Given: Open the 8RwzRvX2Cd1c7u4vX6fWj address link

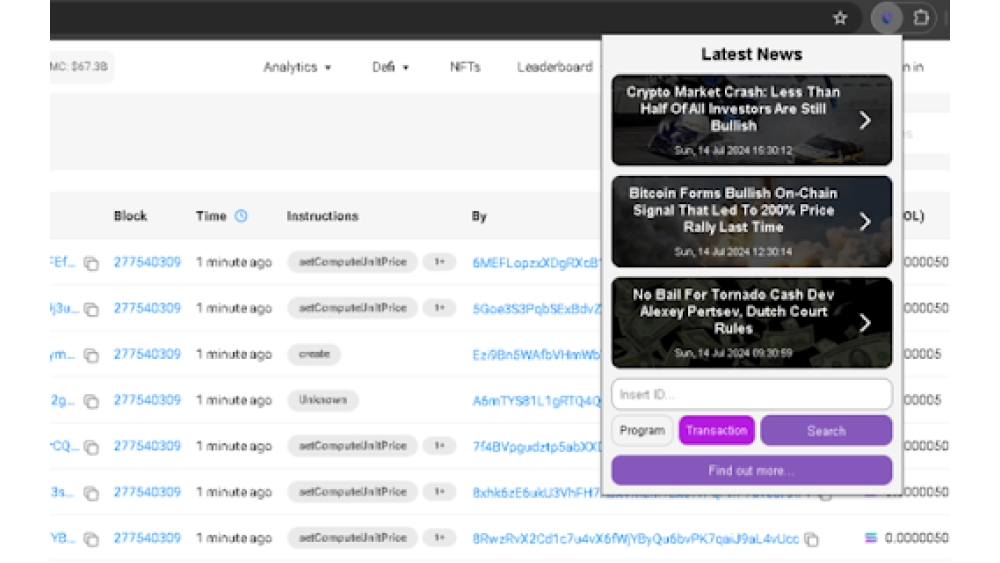Looking at the screenshot, I should (x=635, y=539).
